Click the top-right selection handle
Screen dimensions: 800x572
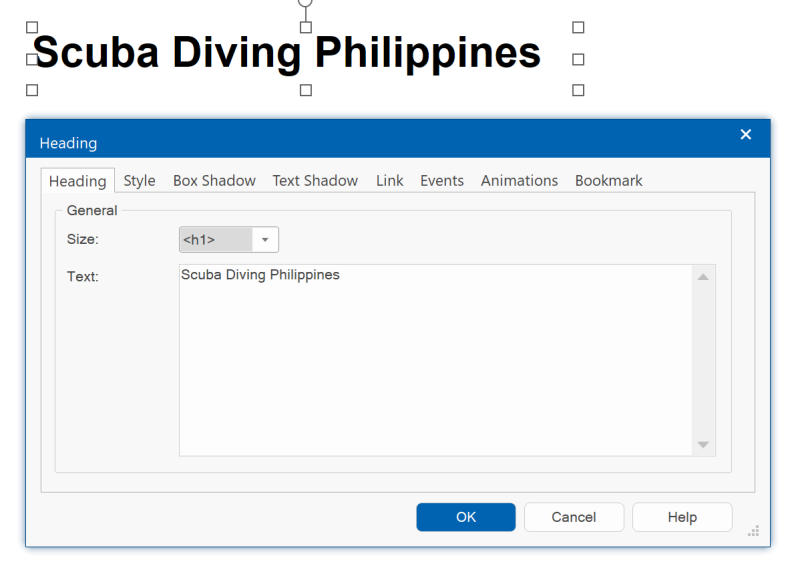(578, 28)
